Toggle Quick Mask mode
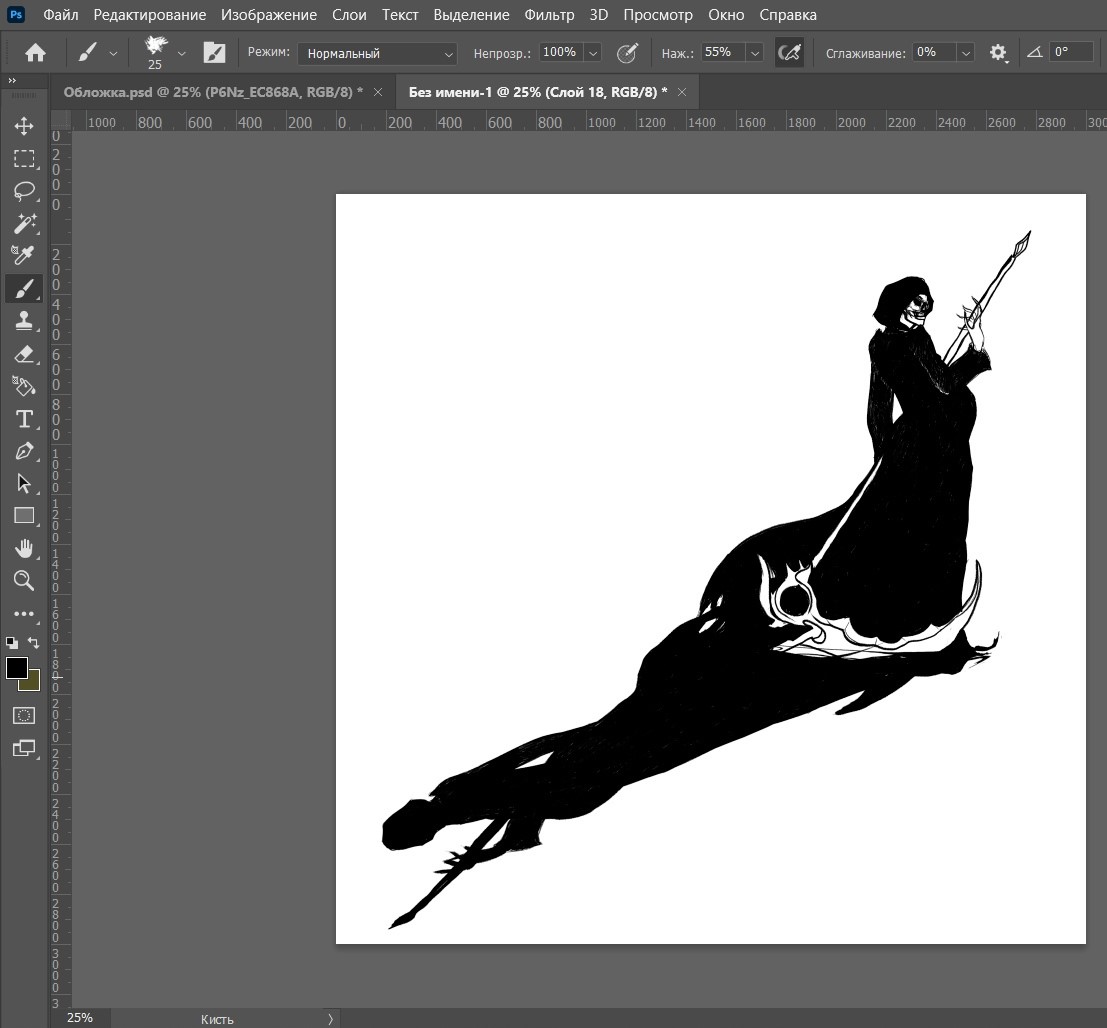The width and height of the screenshot is (1107, 1028). [24, 715]
